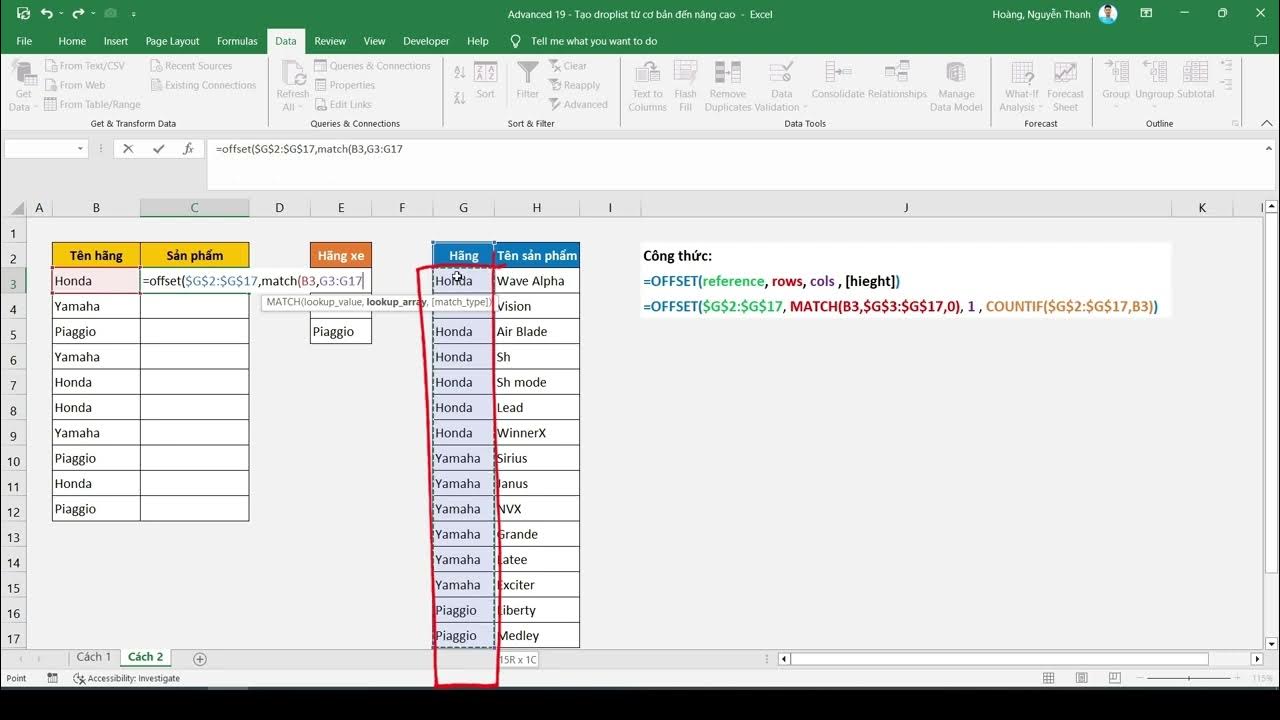Screen dimensions: 1280x720
Task: Click the Text to Columns button
Action: pos(647,86)
